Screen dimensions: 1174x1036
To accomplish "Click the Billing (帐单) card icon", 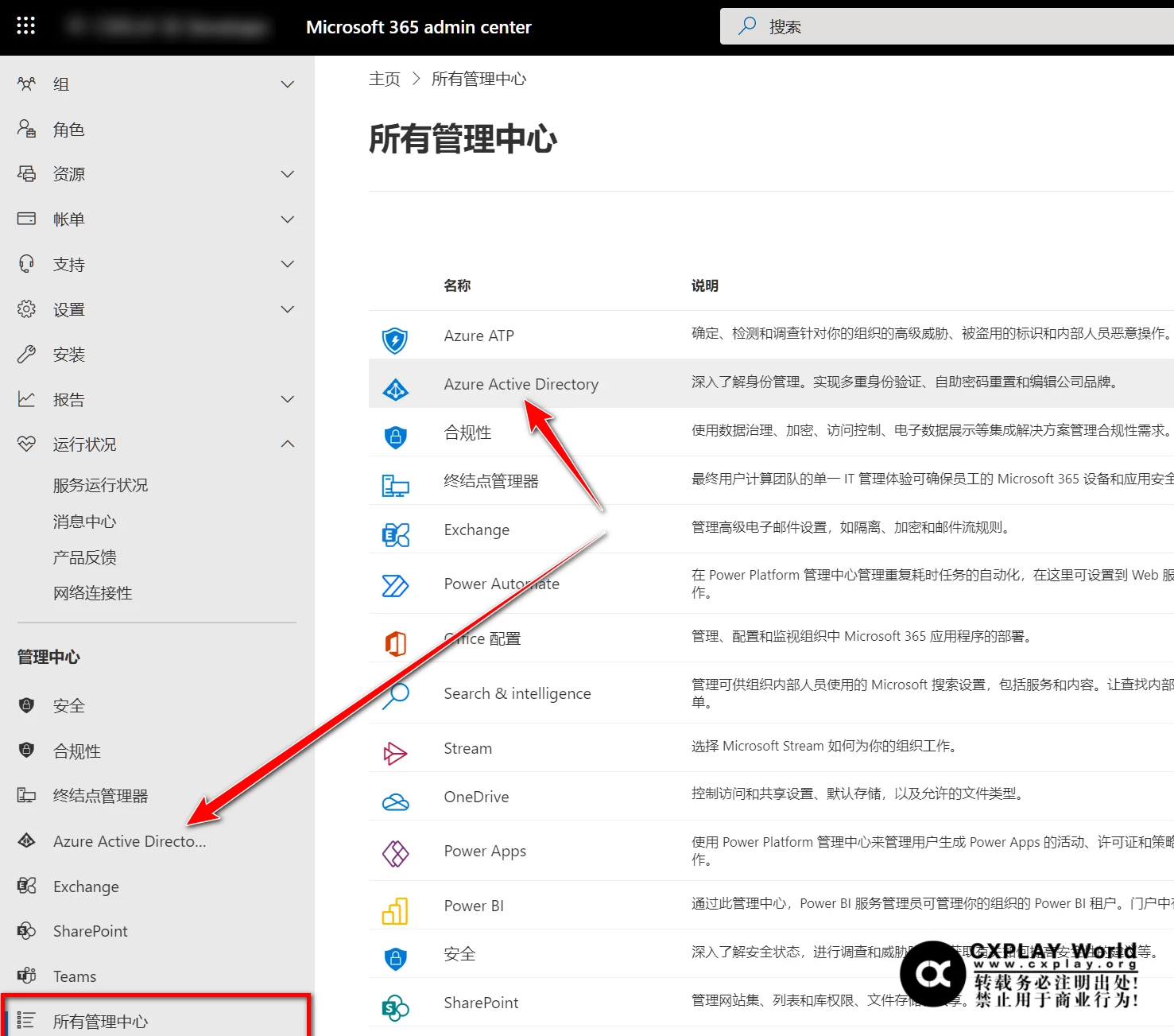I will pyautogui.click(x=26, y=219).
